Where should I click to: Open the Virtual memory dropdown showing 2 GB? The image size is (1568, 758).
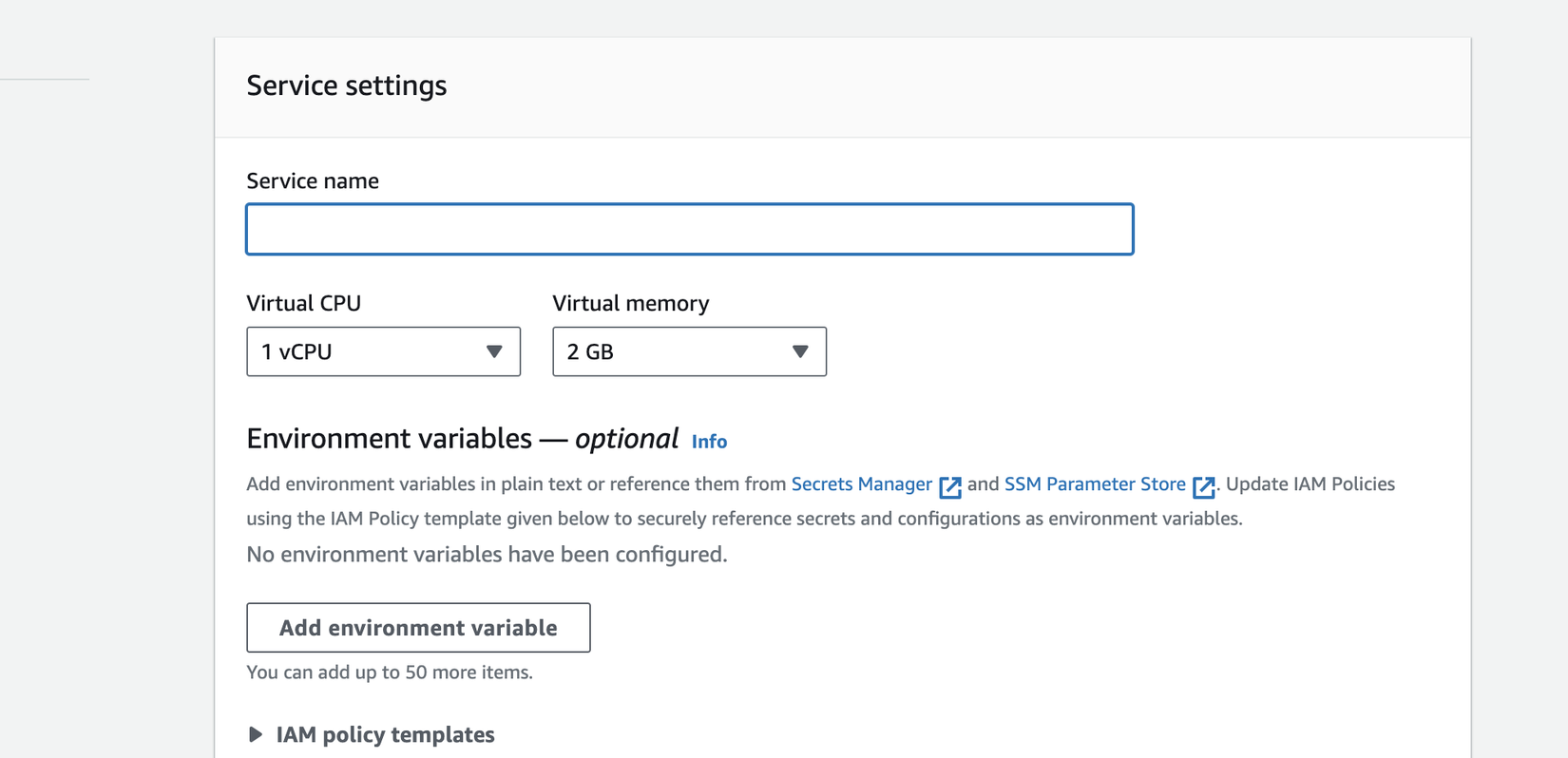click(675, 351)
